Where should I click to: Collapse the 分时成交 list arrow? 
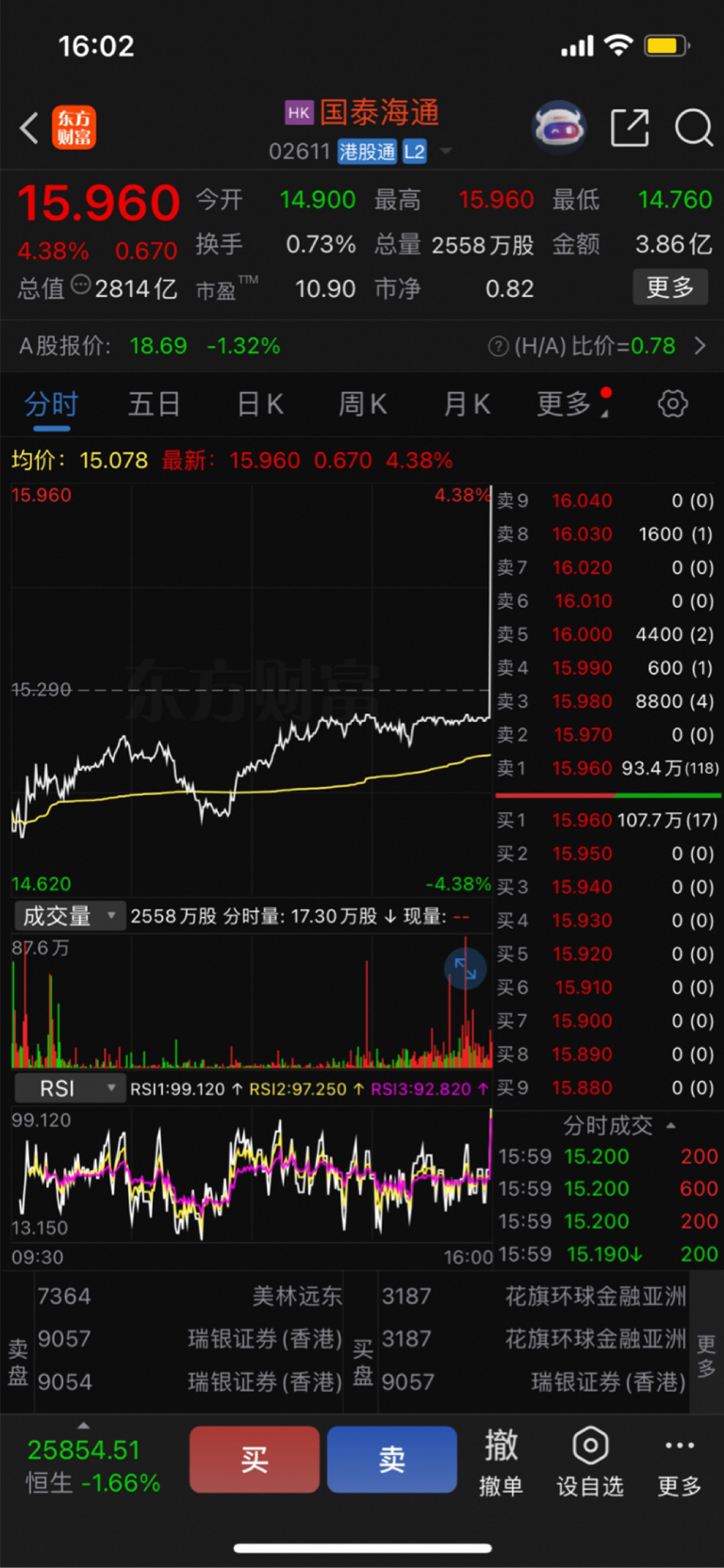tap(671, 1125)
